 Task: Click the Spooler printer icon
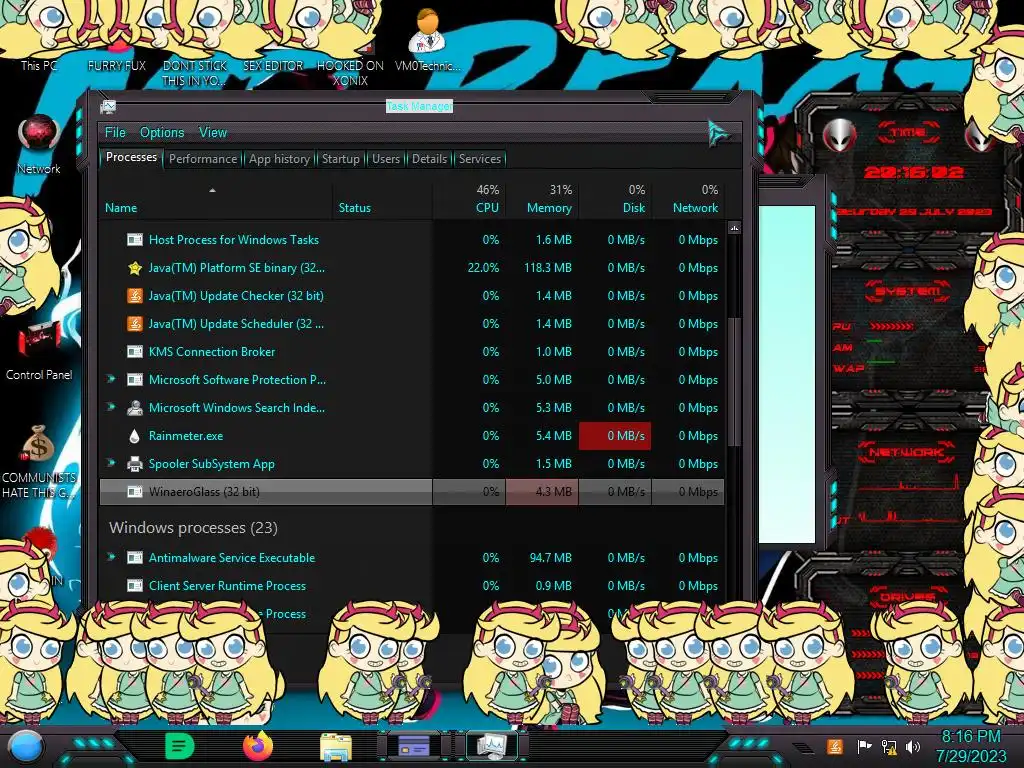[135, 464]
